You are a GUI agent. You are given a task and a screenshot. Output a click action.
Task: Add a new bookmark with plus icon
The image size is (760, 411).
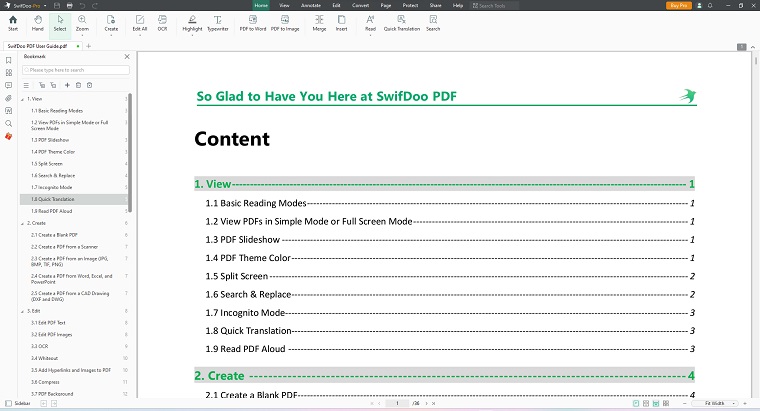(67, 85)
